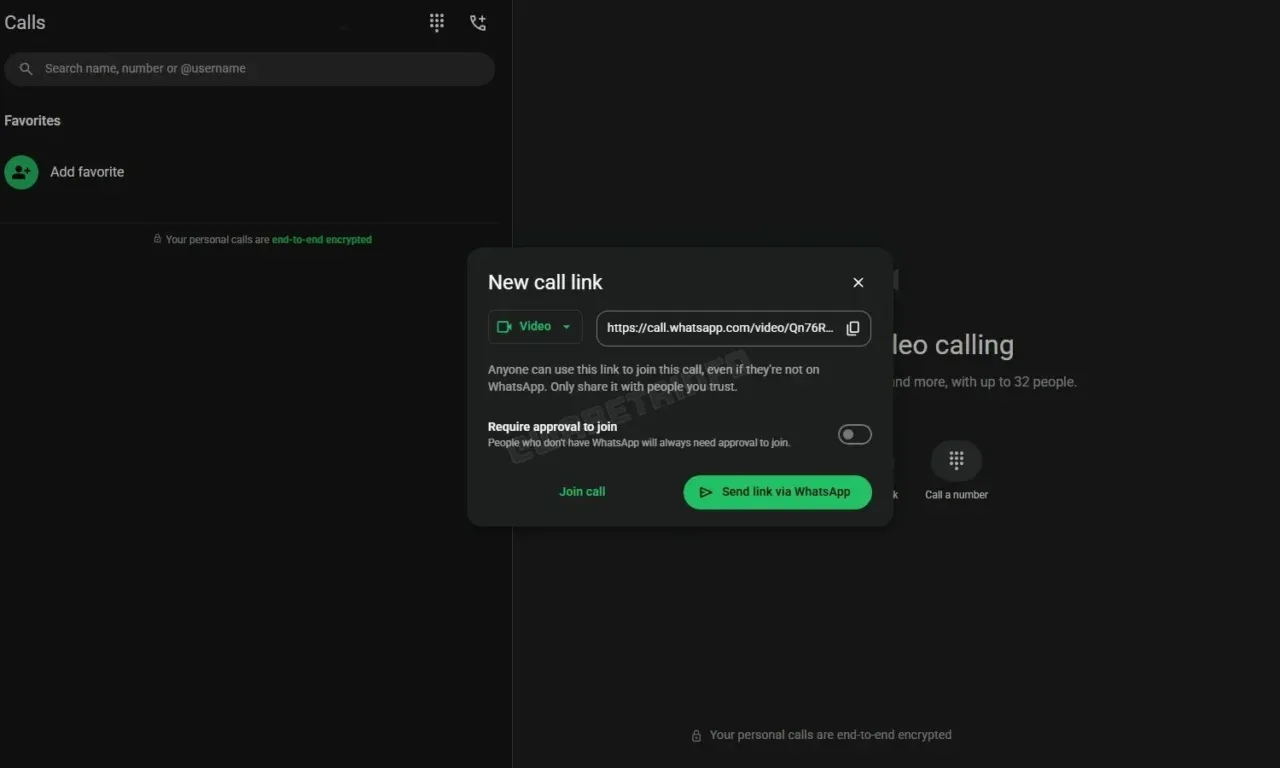Click the Require approval to join label
Viewport: 1280px width, 768px height.
[552, 427]
